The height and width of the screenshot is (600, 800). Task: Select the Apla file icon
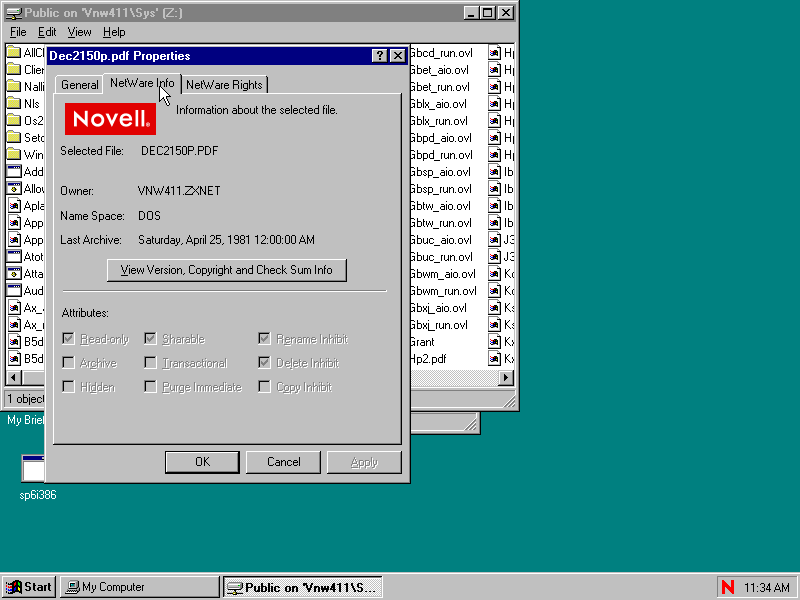pyautogui.click(x=14, y=206)
